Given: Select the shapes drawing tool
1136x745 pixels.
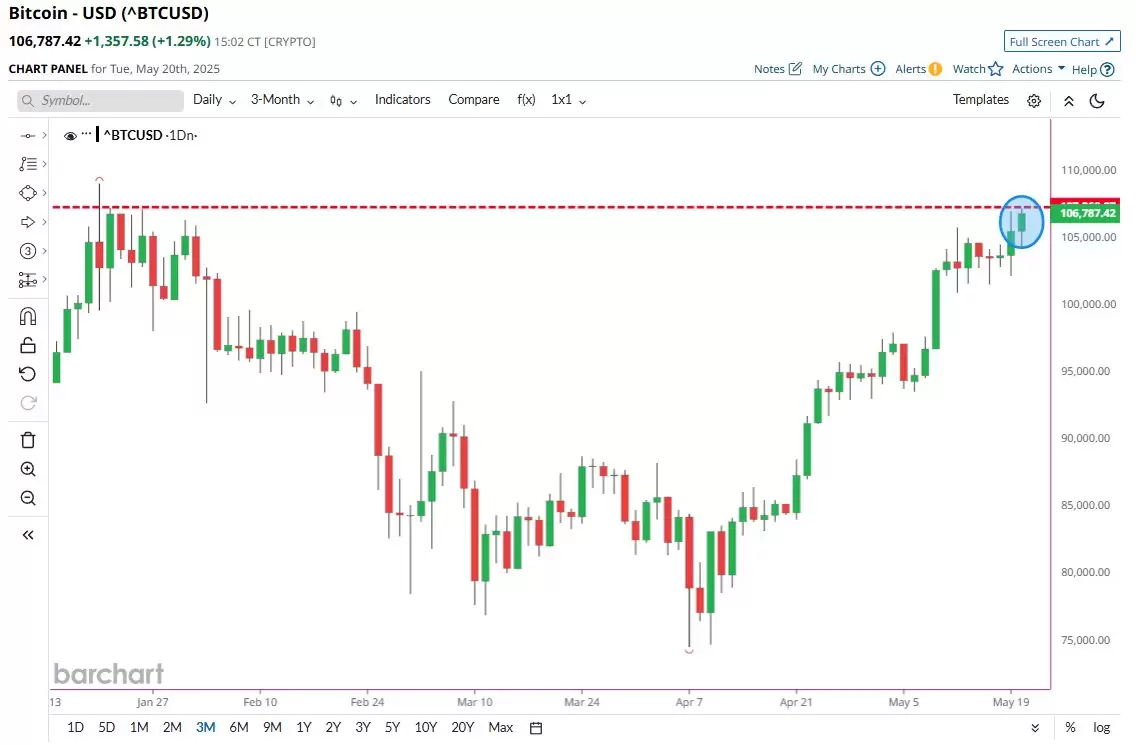Looking at the screenshot, I should tap(28, 193).
